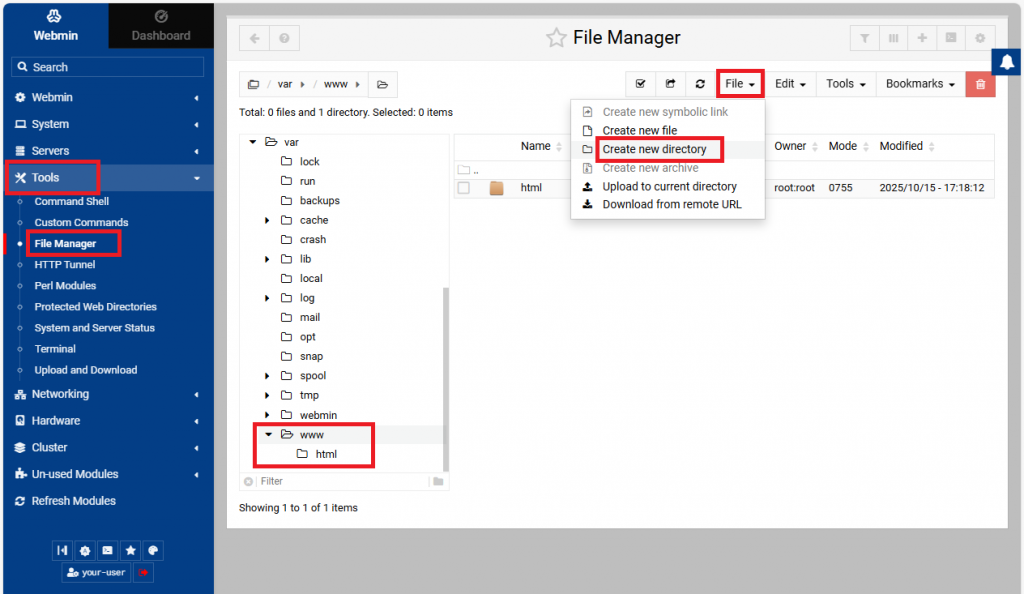Open the terminal icon in sidebar footer
This screenshot has width=1024, height=594.
(x=107, y=551)
